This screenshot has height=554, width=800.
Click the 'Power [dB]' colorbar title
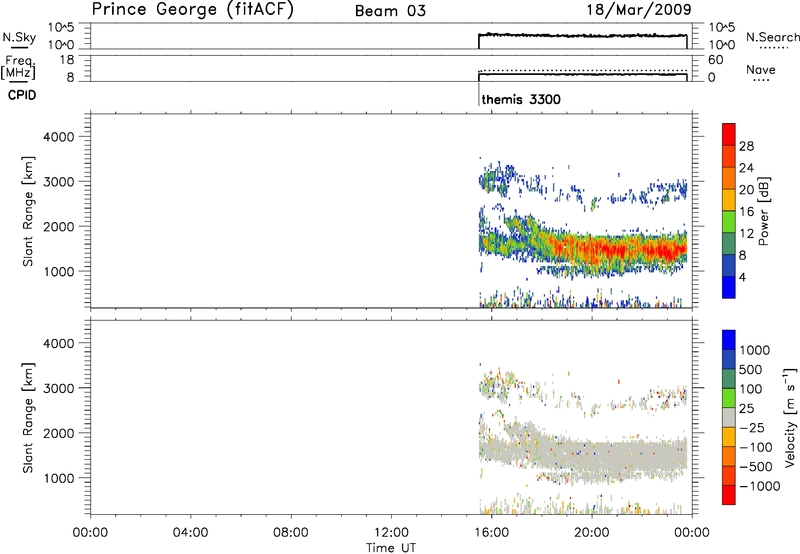click(x=763, y=211)
